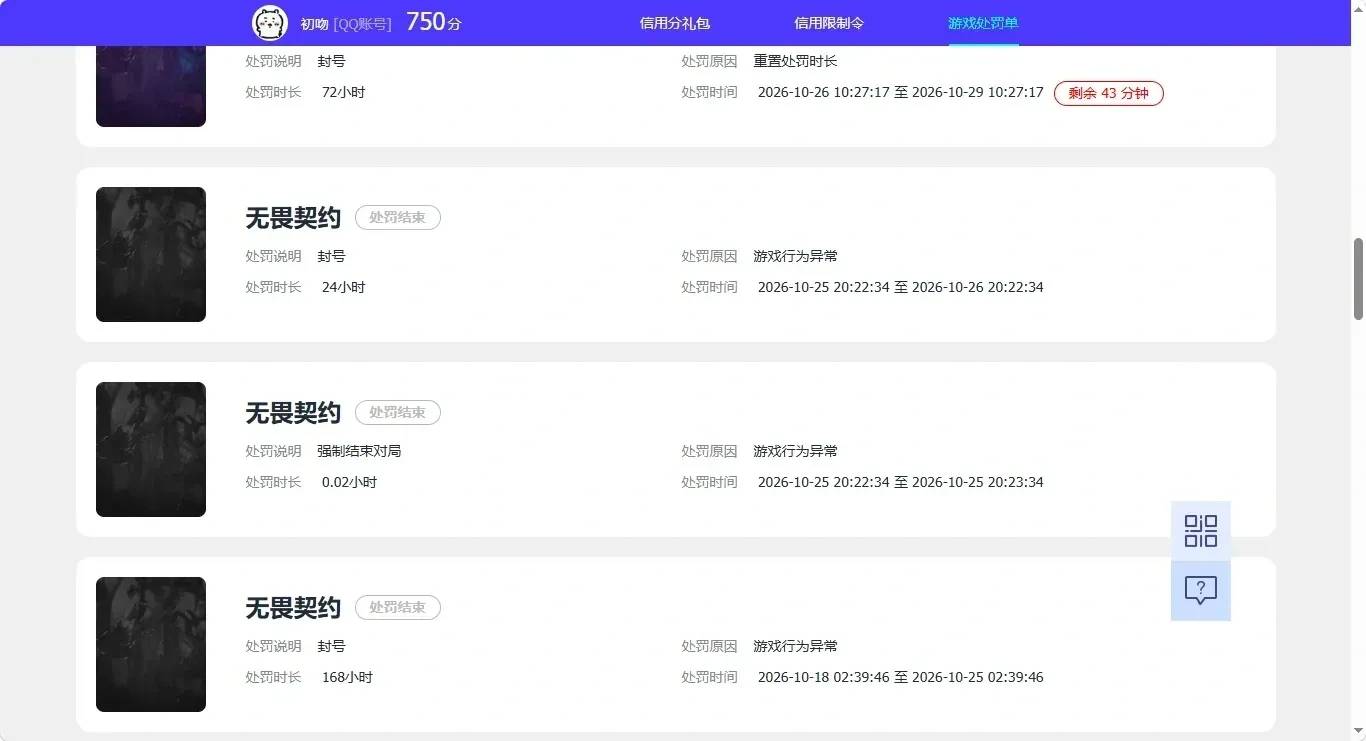This screenshot has height=741, width=1366.
Task: Open game thumbnail of the 72小时 card
Action: (x=151, y=86)
